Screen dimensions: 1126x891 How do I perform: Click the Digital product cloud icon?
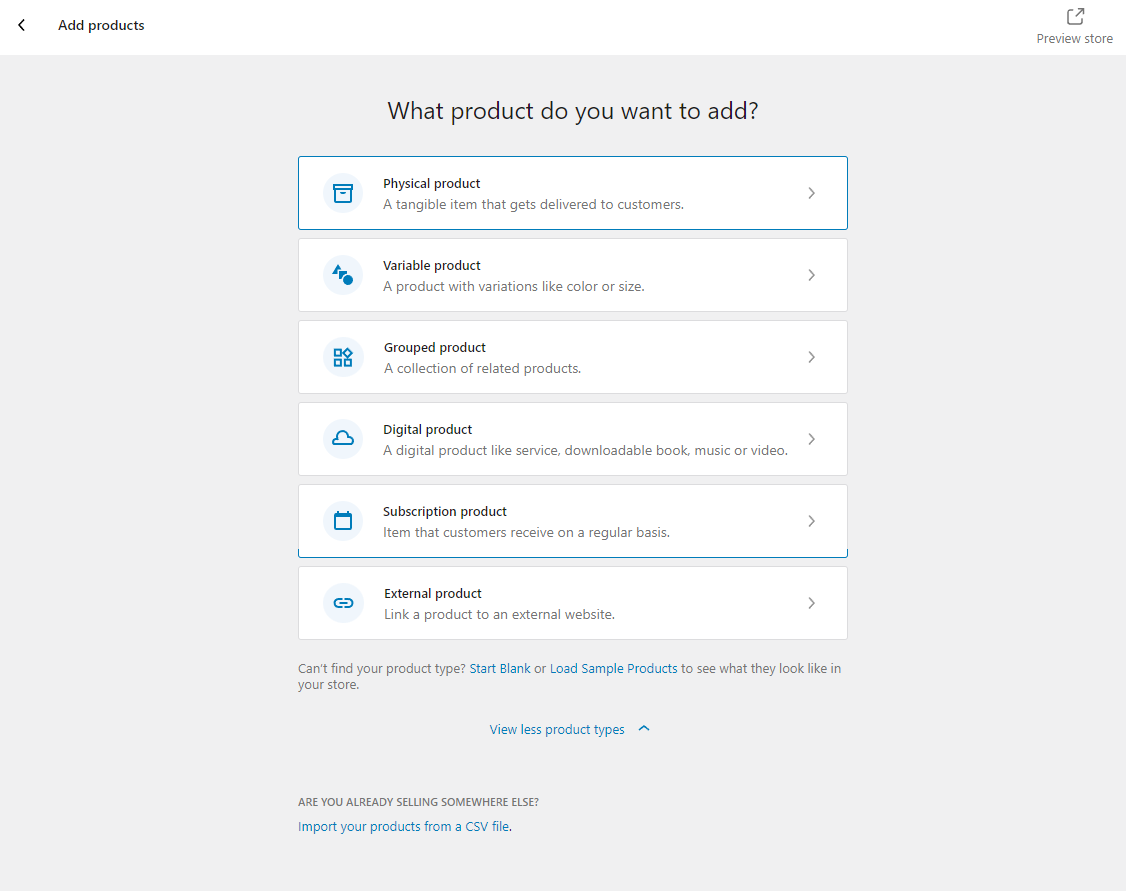tap(343, 438)
